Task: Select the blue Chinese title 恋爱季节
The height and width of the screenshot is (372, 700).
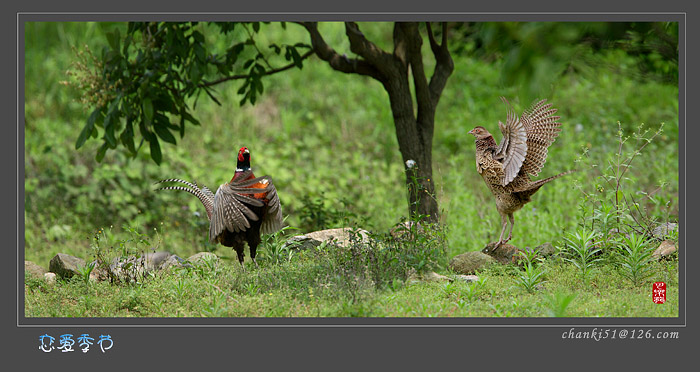Action: [76, 343]
